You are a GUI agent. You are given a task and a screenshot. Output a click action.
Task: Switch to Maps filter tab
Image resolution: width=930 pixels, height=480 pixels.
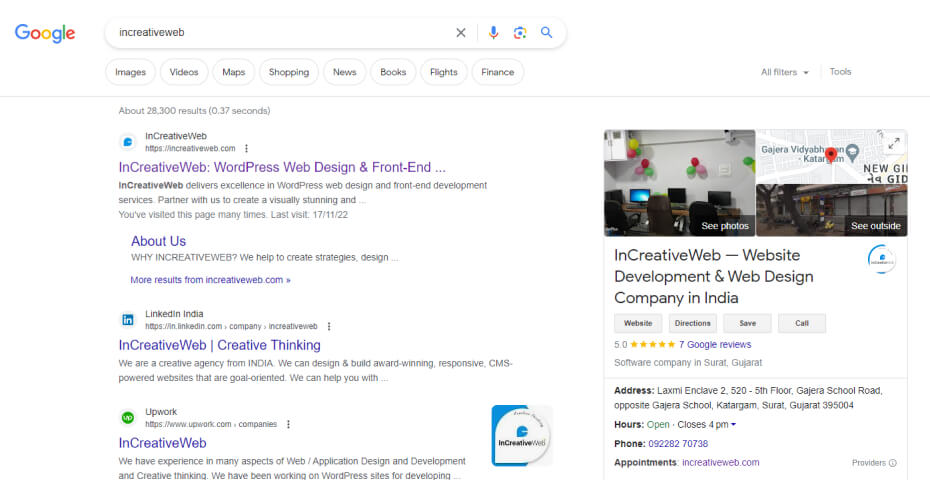coord(234,72)
